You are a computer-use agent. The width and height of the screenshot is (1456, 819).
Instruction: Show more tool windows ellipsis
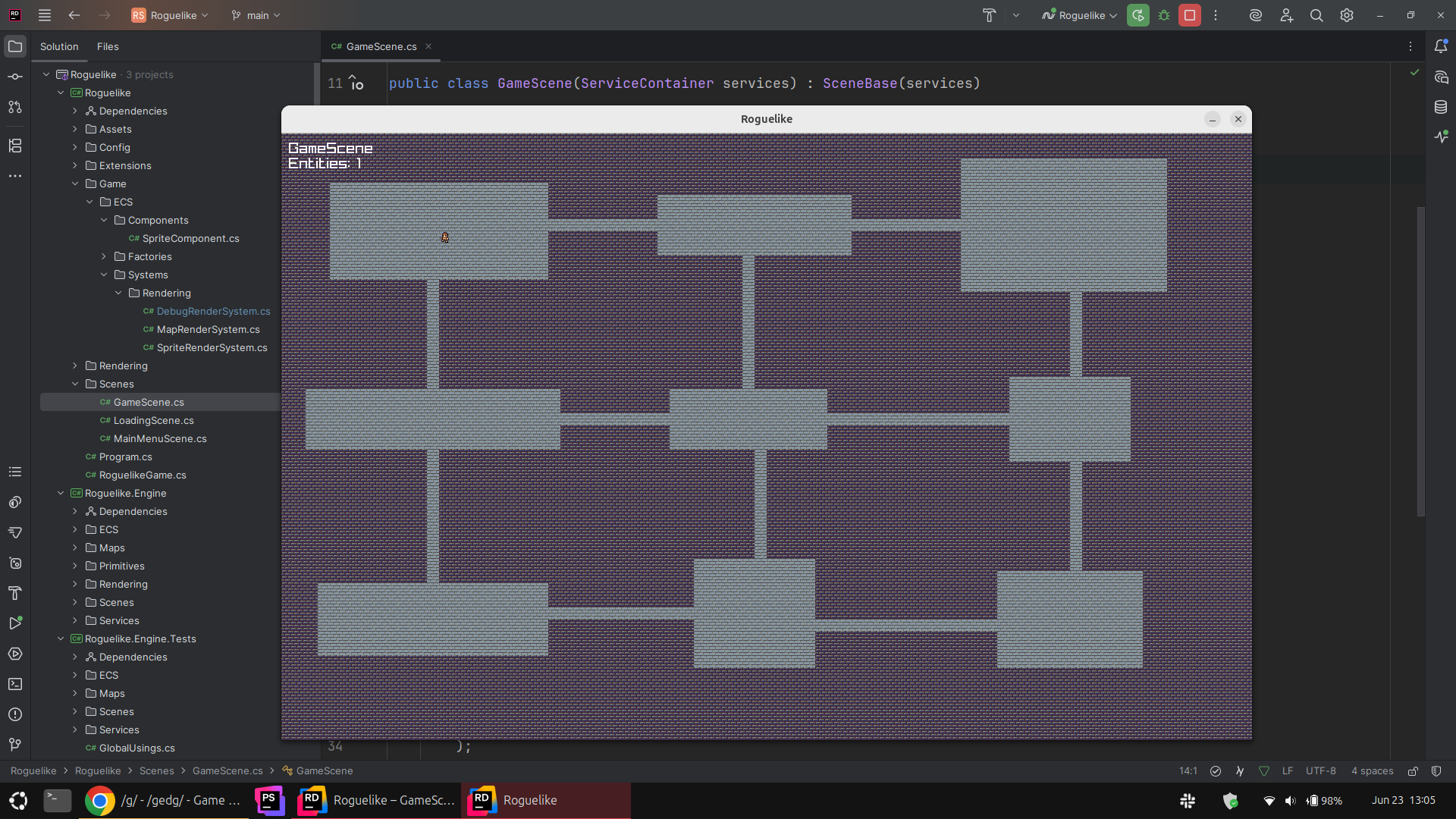15,176
